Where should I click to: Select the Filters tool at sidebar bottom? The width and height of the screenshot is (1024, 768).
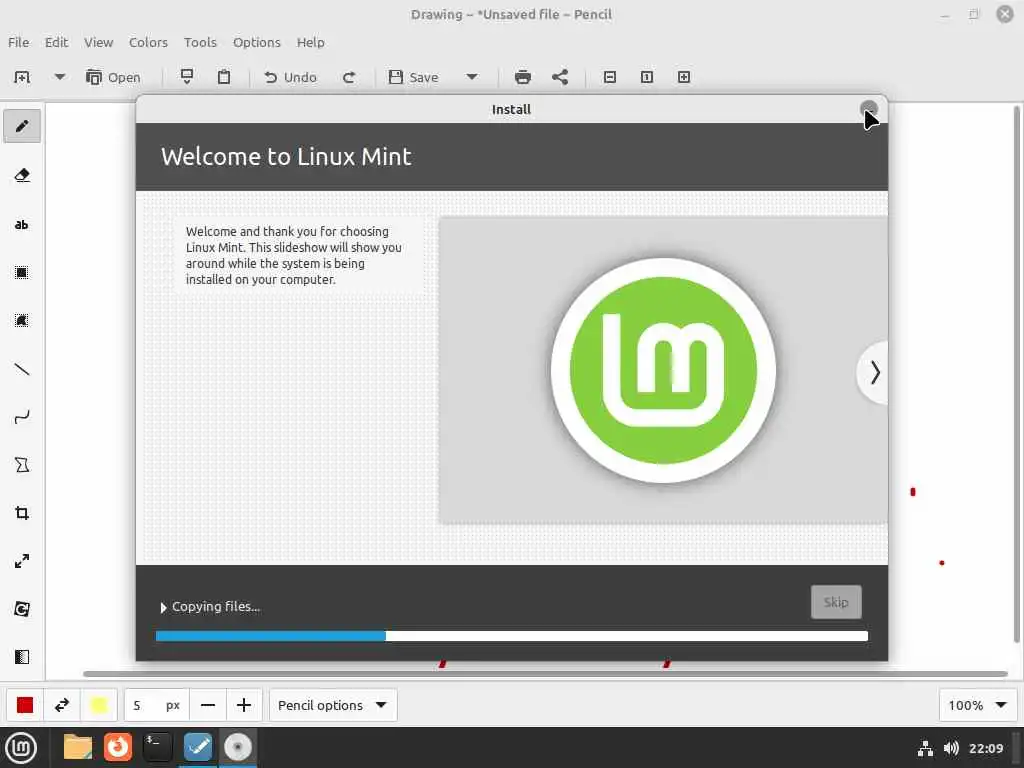pyautogui.click(x=22, y=657)
